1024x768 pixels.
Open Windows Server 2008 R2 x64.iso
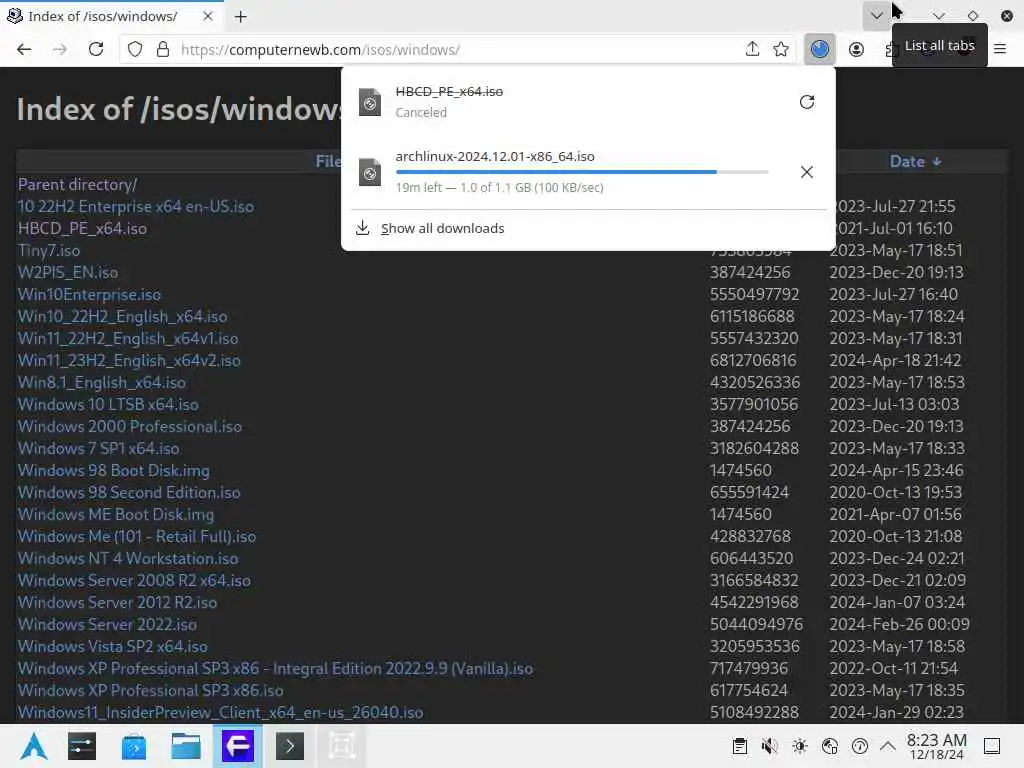click(x=135, y=581)
